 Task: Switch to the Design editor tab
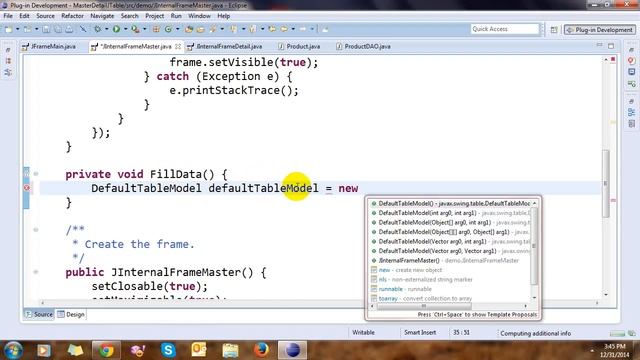click(x=71, y=314)
